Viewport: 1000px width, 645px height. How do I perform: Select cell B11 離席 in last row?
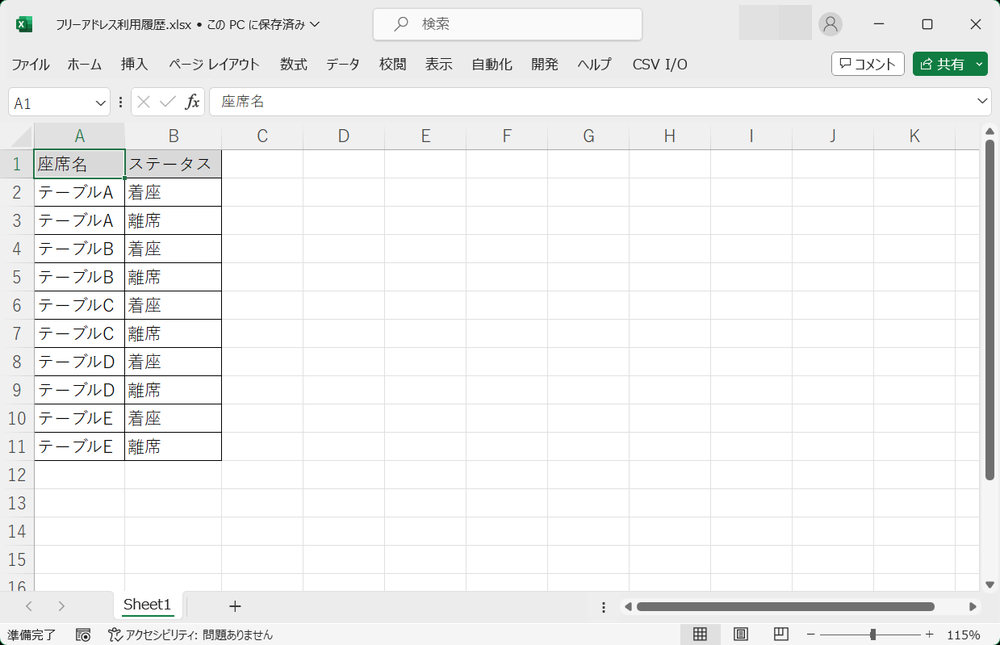173,447
